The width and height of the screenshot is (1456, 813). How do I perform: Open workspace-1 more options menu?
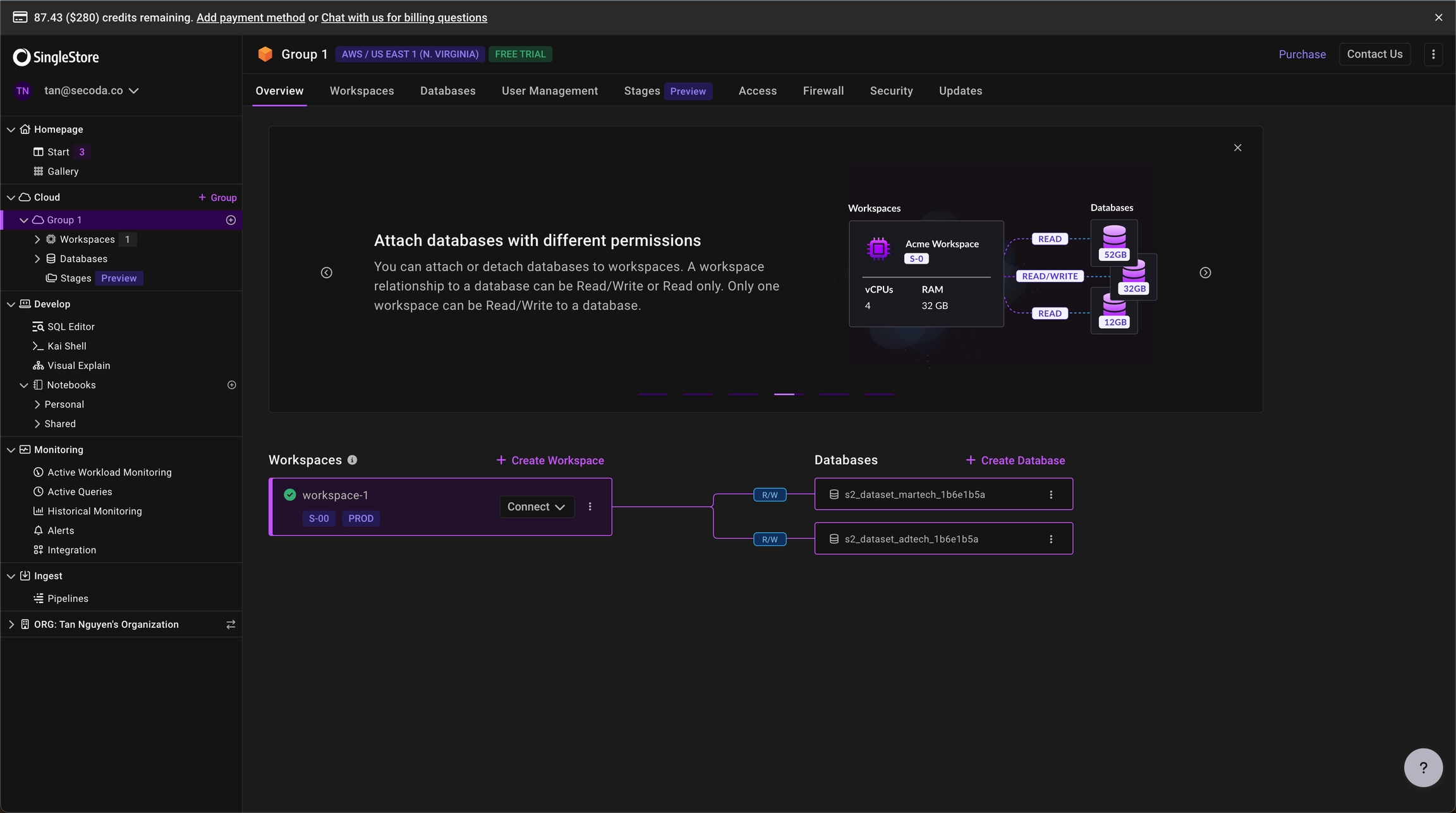coord(590,507)
